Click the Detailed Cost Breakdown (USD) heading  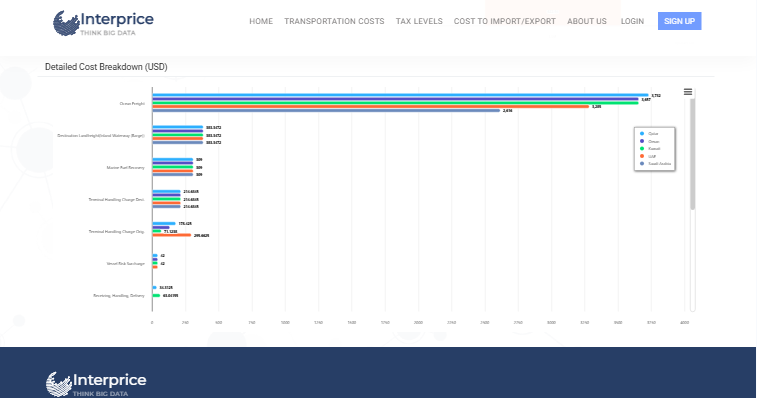pyautogui.click(x=106, y=67)
